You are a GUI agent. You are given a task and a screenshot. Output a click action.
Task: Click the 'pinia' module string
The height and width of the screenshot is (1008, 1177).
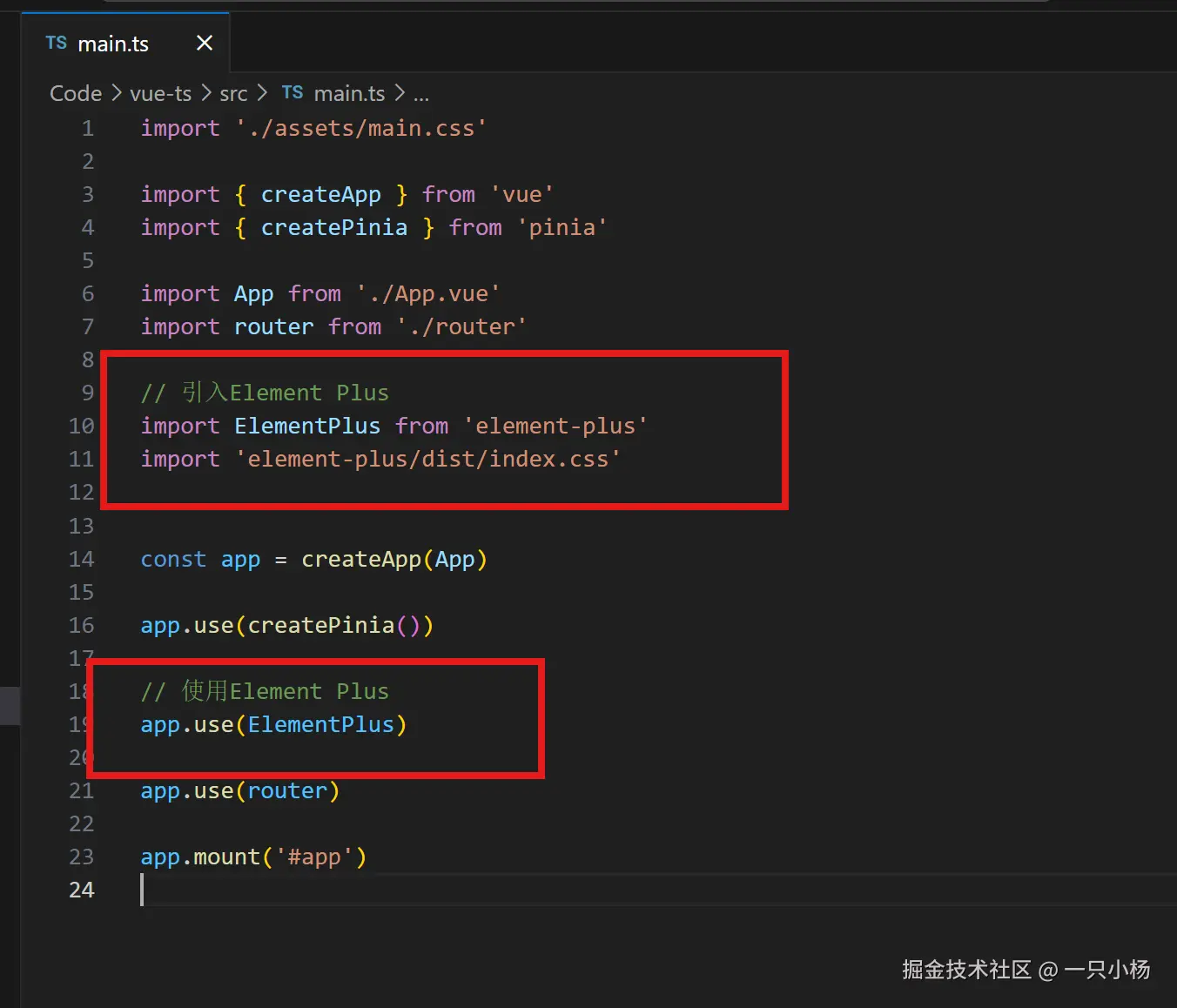pyautogui.click(x=562, y=228)
